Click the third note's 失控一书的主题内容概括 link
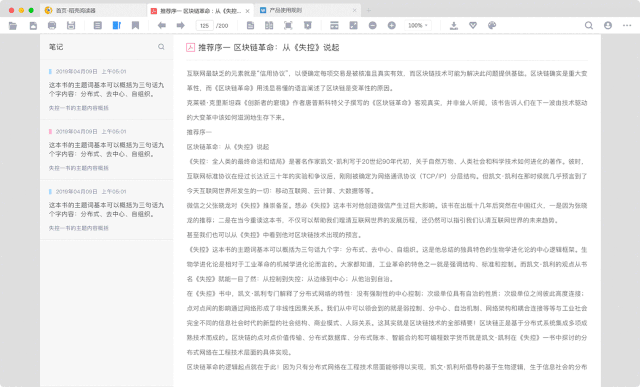This screenshot has width=640, height=387. pyautogui.click(x=79, y=228)
